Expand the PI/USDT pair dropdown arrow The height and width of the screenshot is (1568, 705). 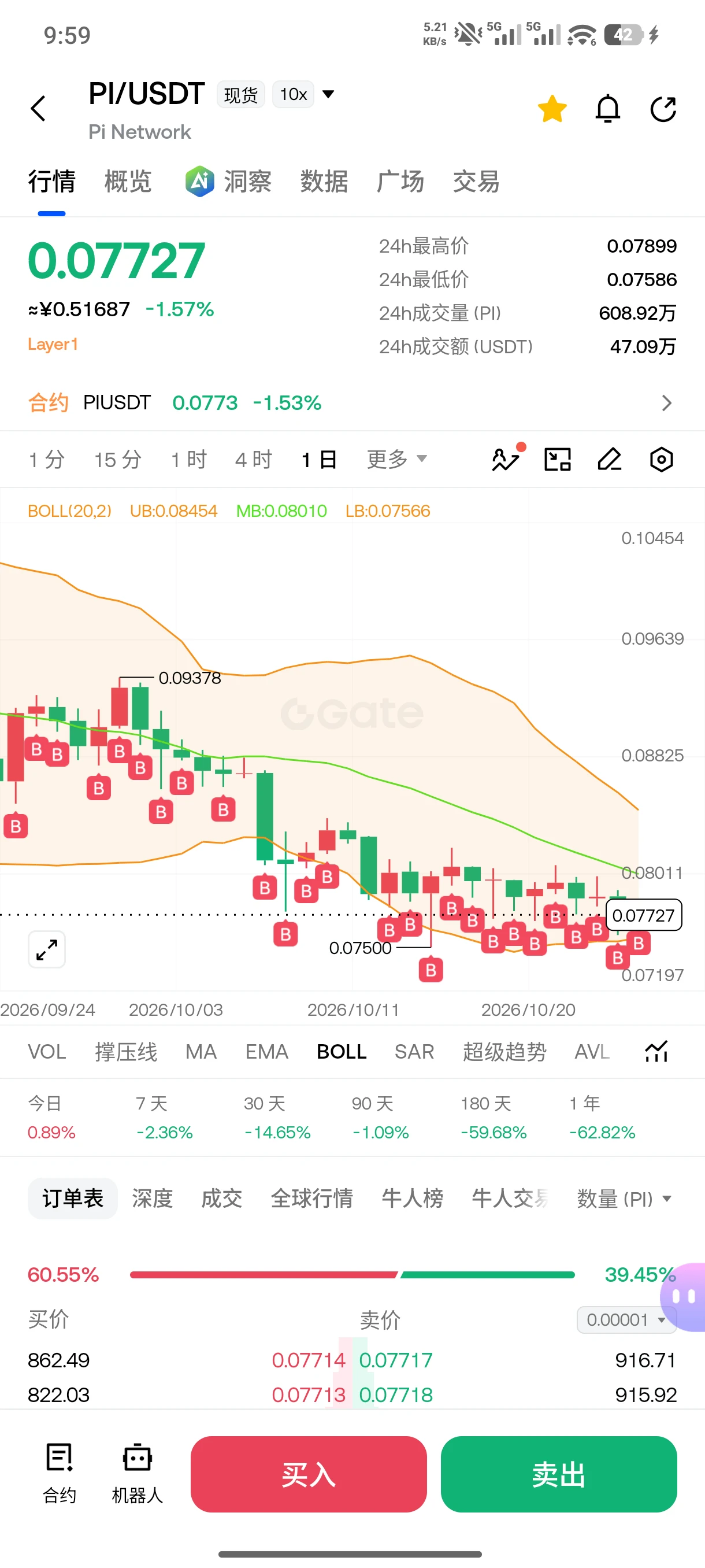tap(328, 94)
